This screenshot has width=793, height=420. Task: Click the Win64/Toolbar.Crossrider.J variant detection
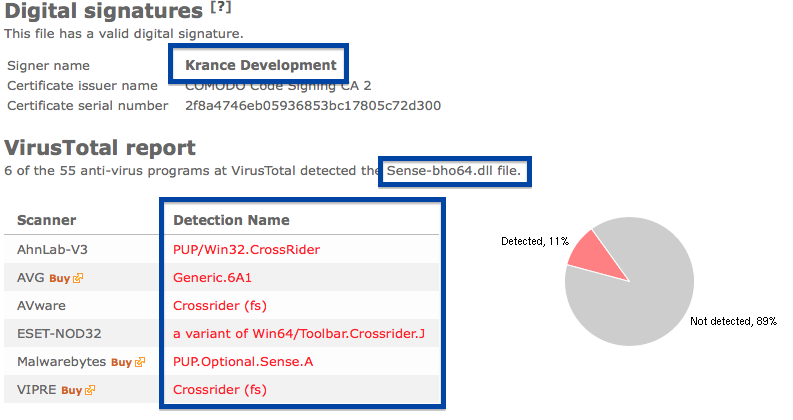click(x=299, y=334)
